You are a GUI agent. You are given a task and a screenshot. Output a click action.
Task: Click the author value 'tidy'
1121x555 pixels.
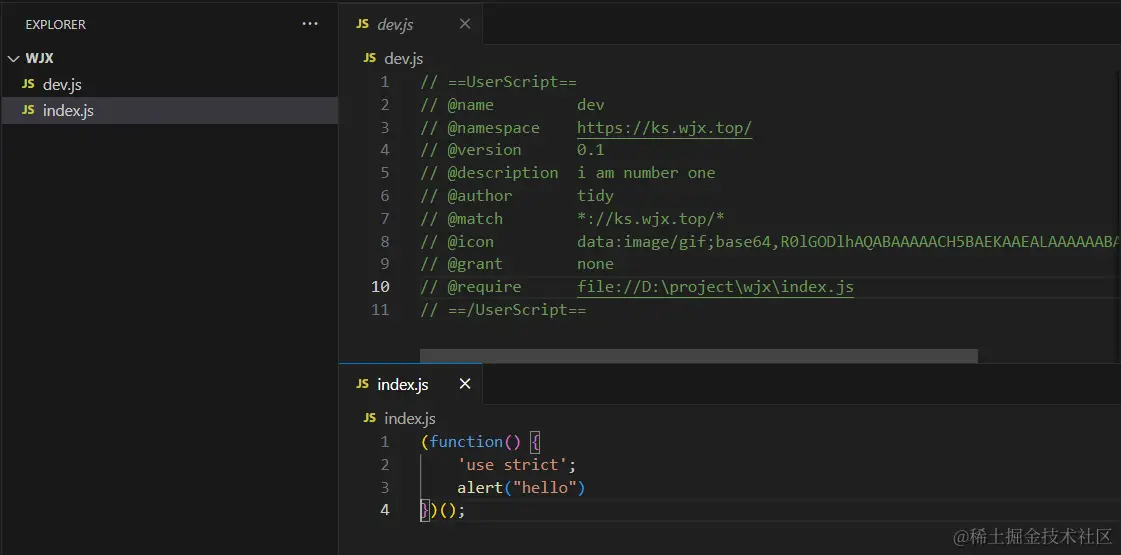pos(596,196)
